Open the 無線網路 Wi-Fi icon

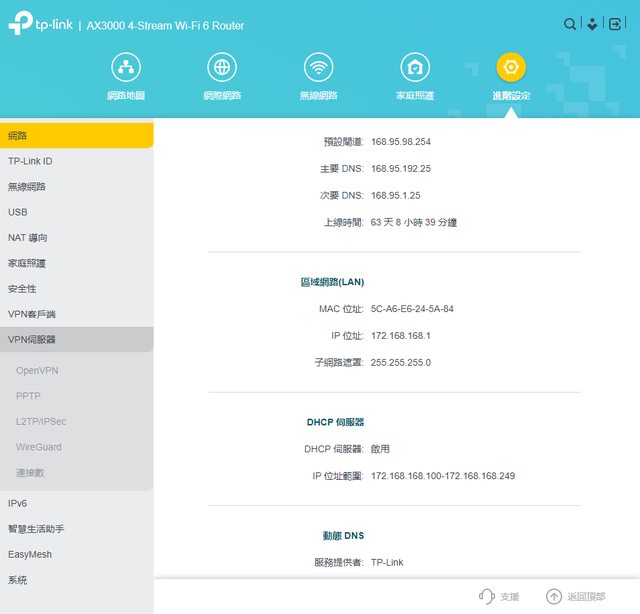(319, 68)
